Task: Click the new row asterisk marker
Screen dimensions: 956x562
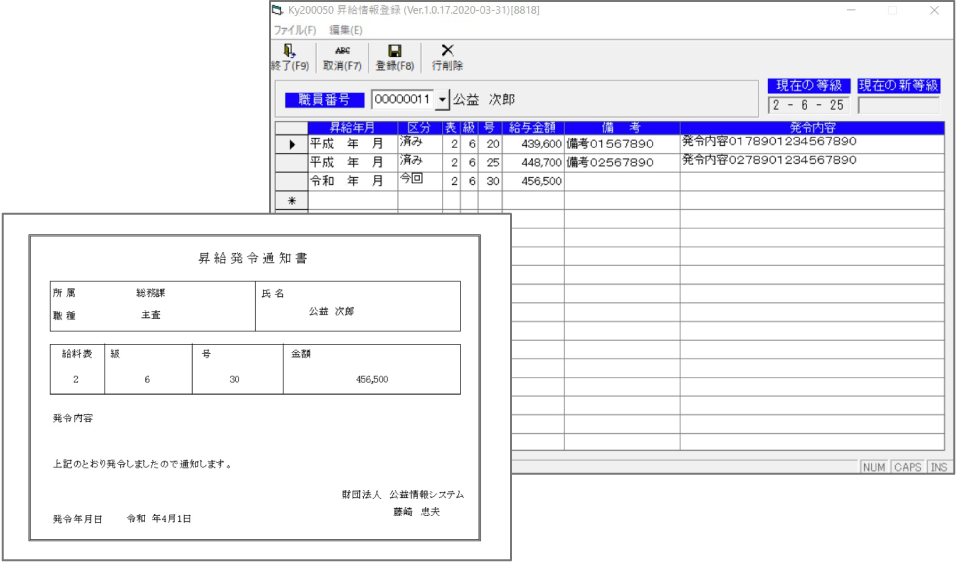Action: (x=291, y=200)
